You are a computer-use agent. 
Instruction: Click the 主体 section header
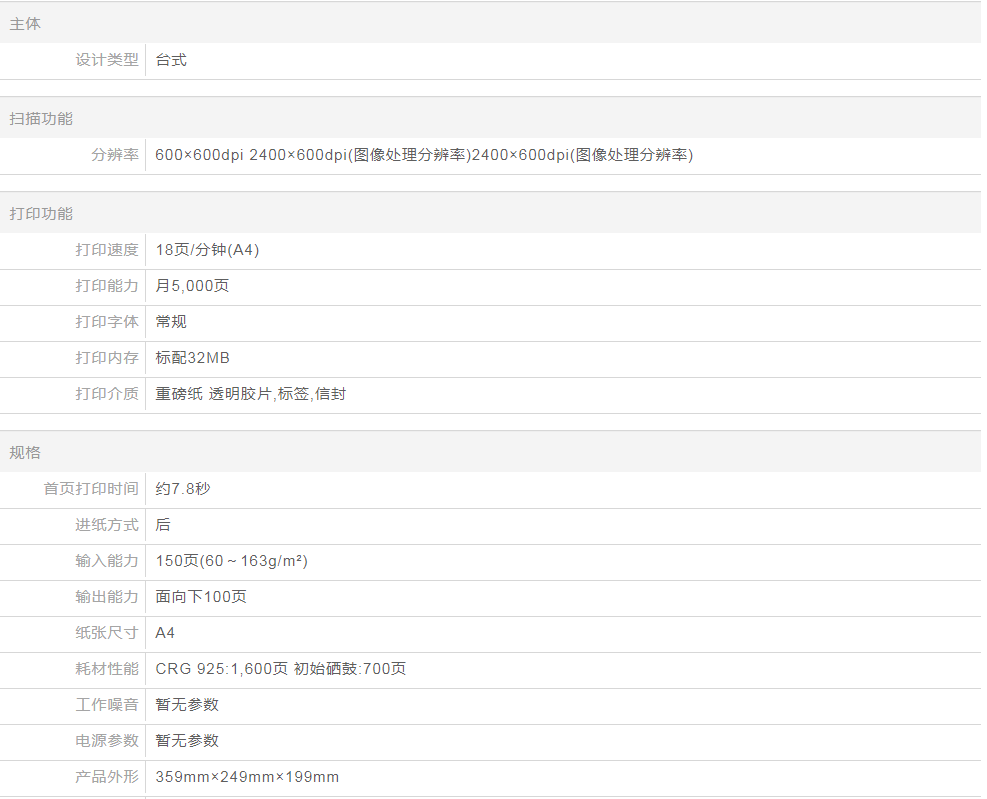pos(25,24)
